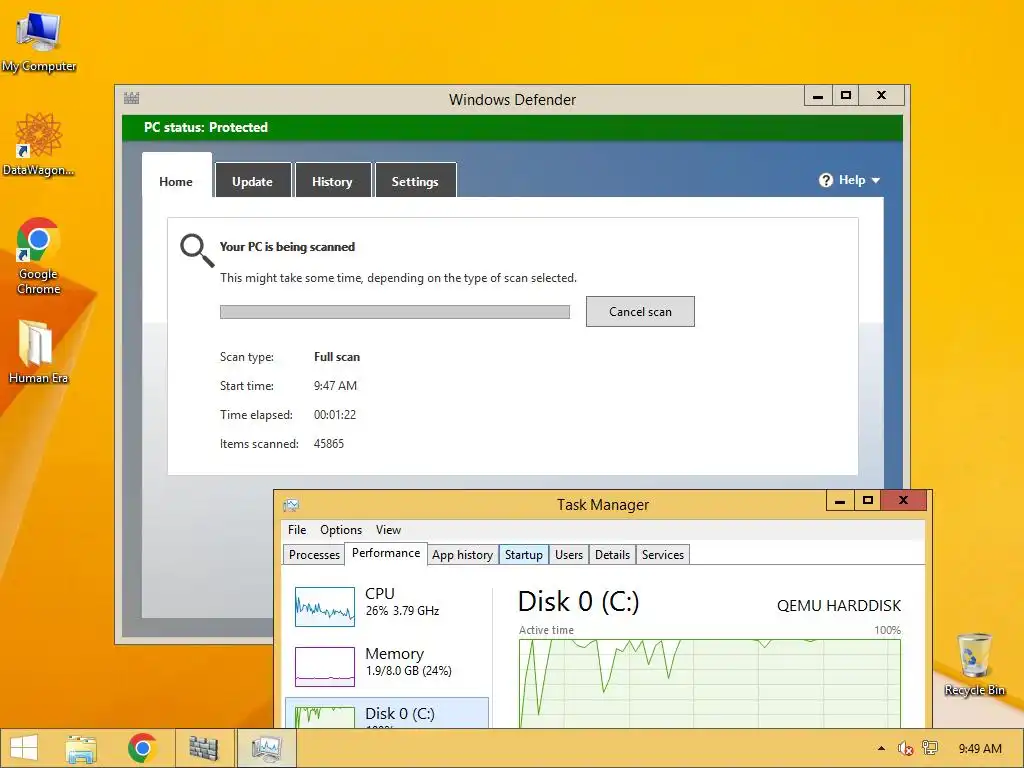1024x768 pixels.
Task: Select Disk 0 (C:) in sidebar
Action: point(387,713)
